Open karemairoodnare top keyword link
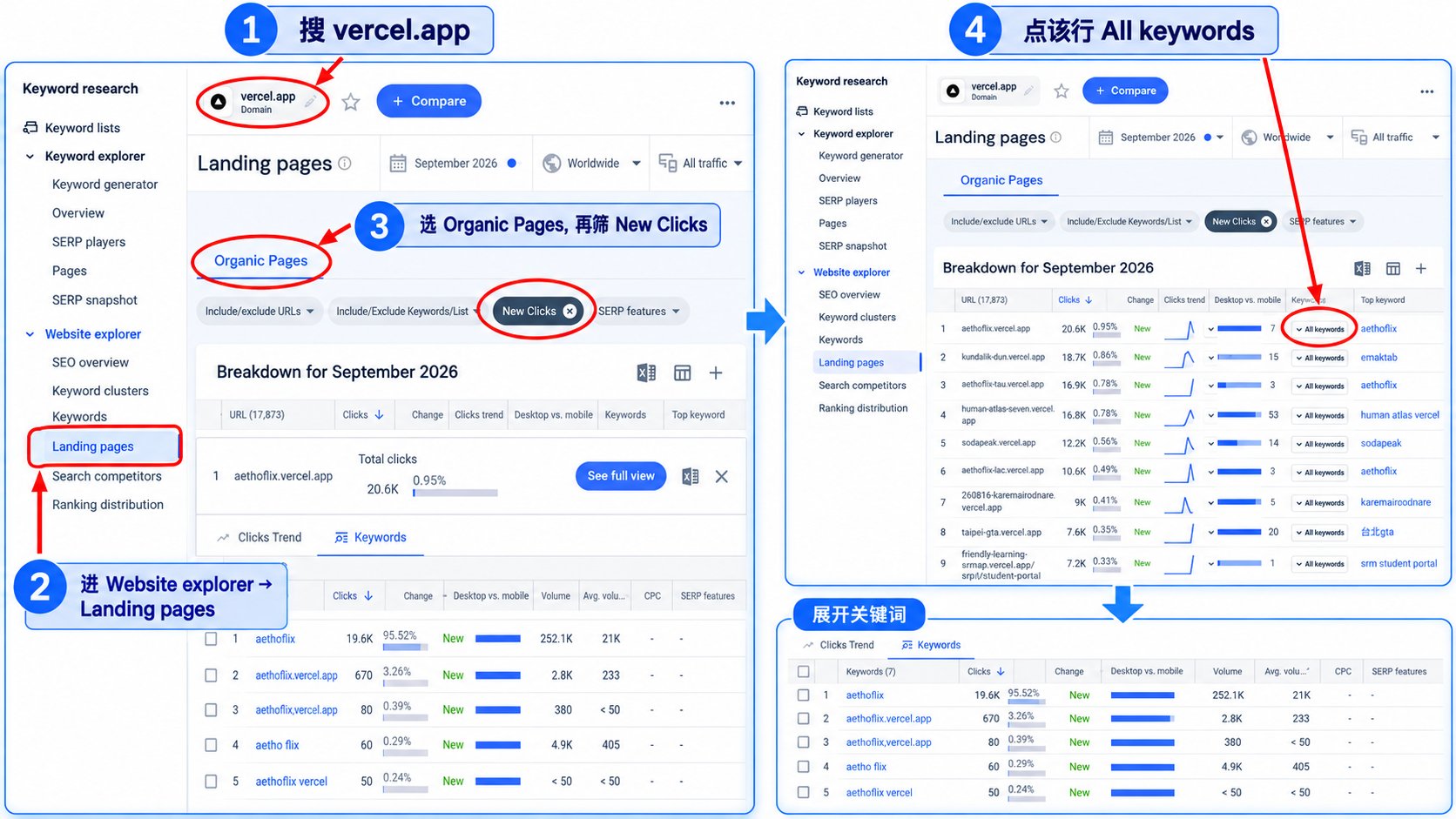The height and width of the screenshot is (819, 1456). 1396,502
